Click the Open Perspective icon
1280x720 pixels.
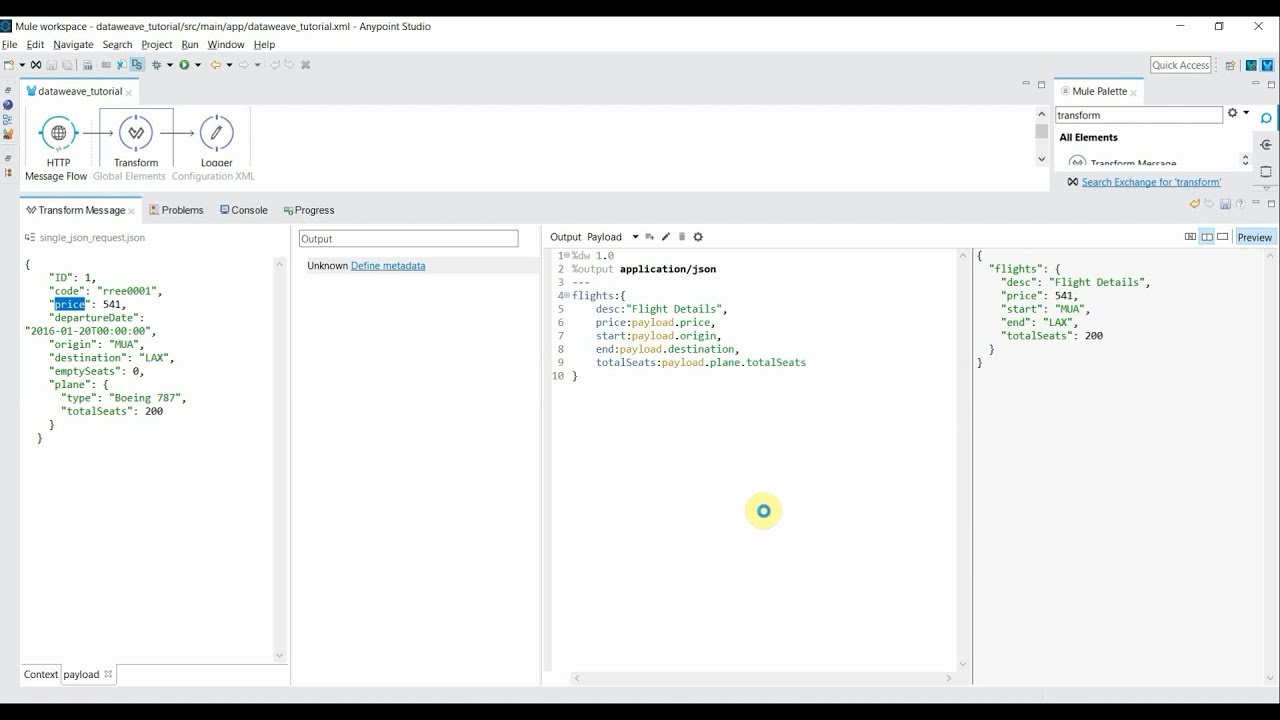coord(1231,65)
